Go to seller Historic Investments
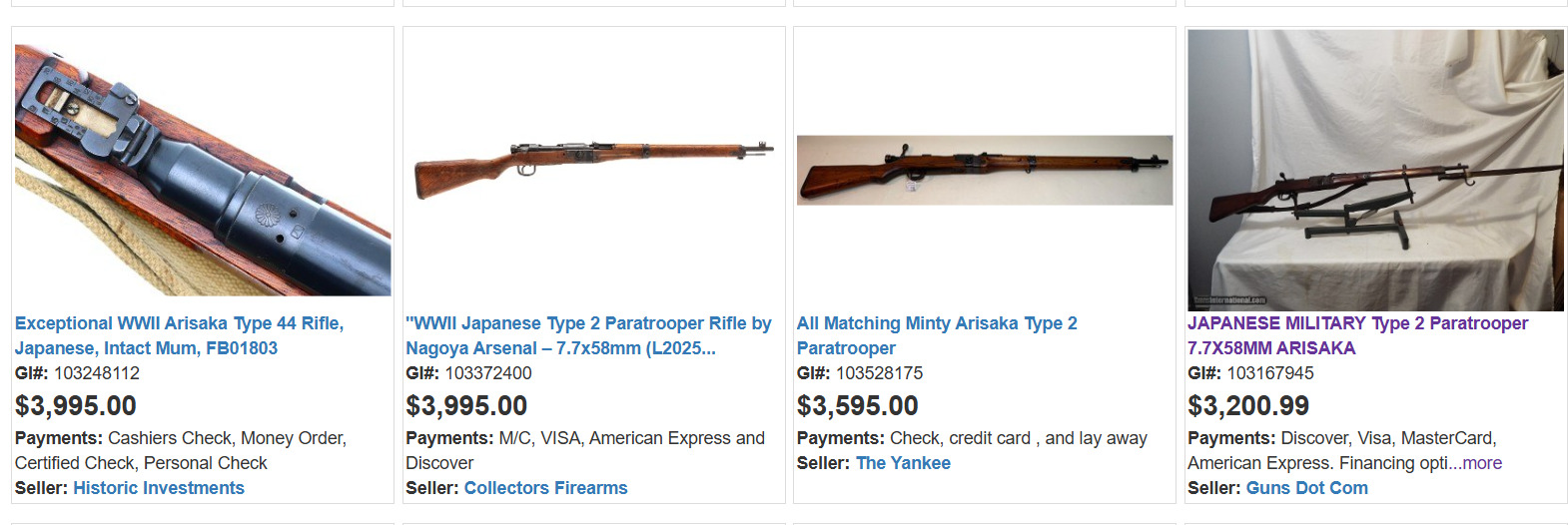1568x525 pixels. point(159,488)
